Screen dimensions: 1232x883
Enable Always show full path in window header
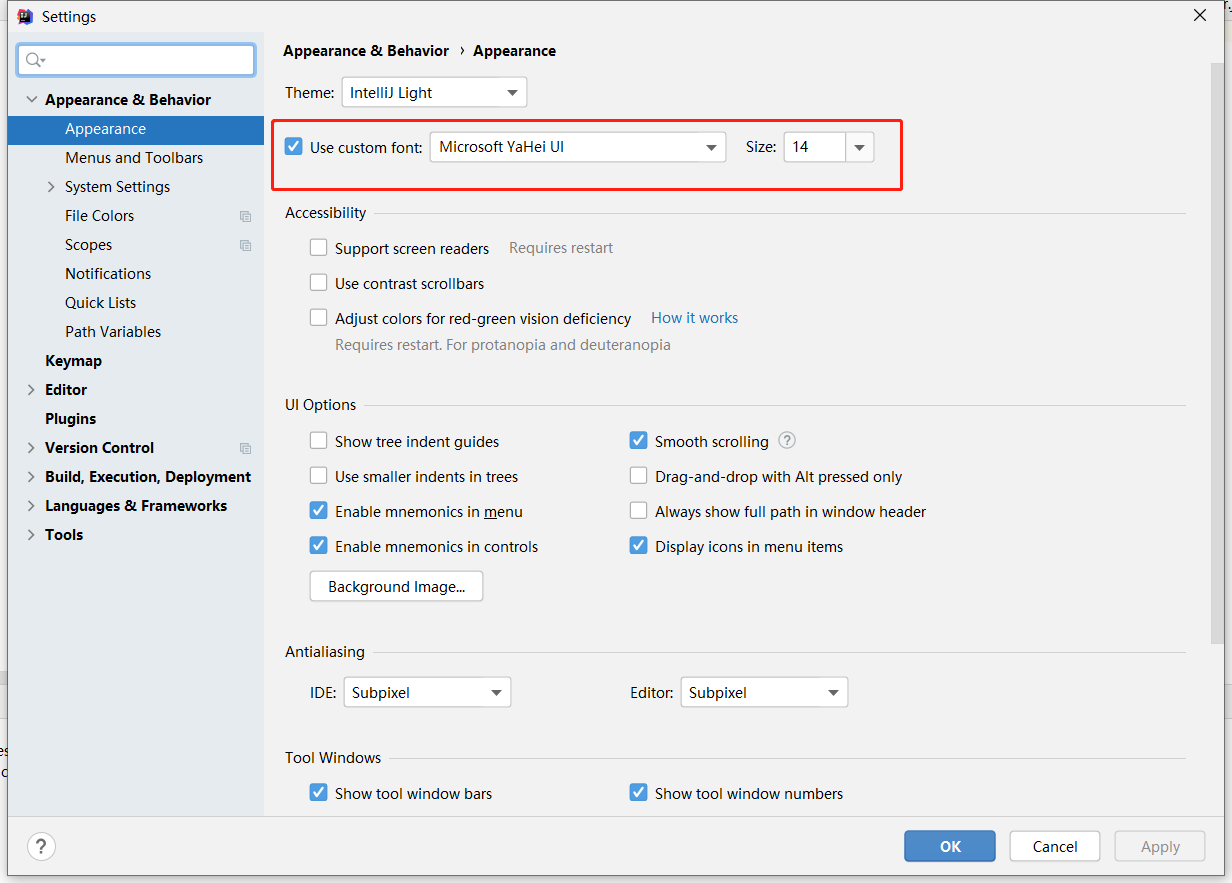tap(639, 511)
